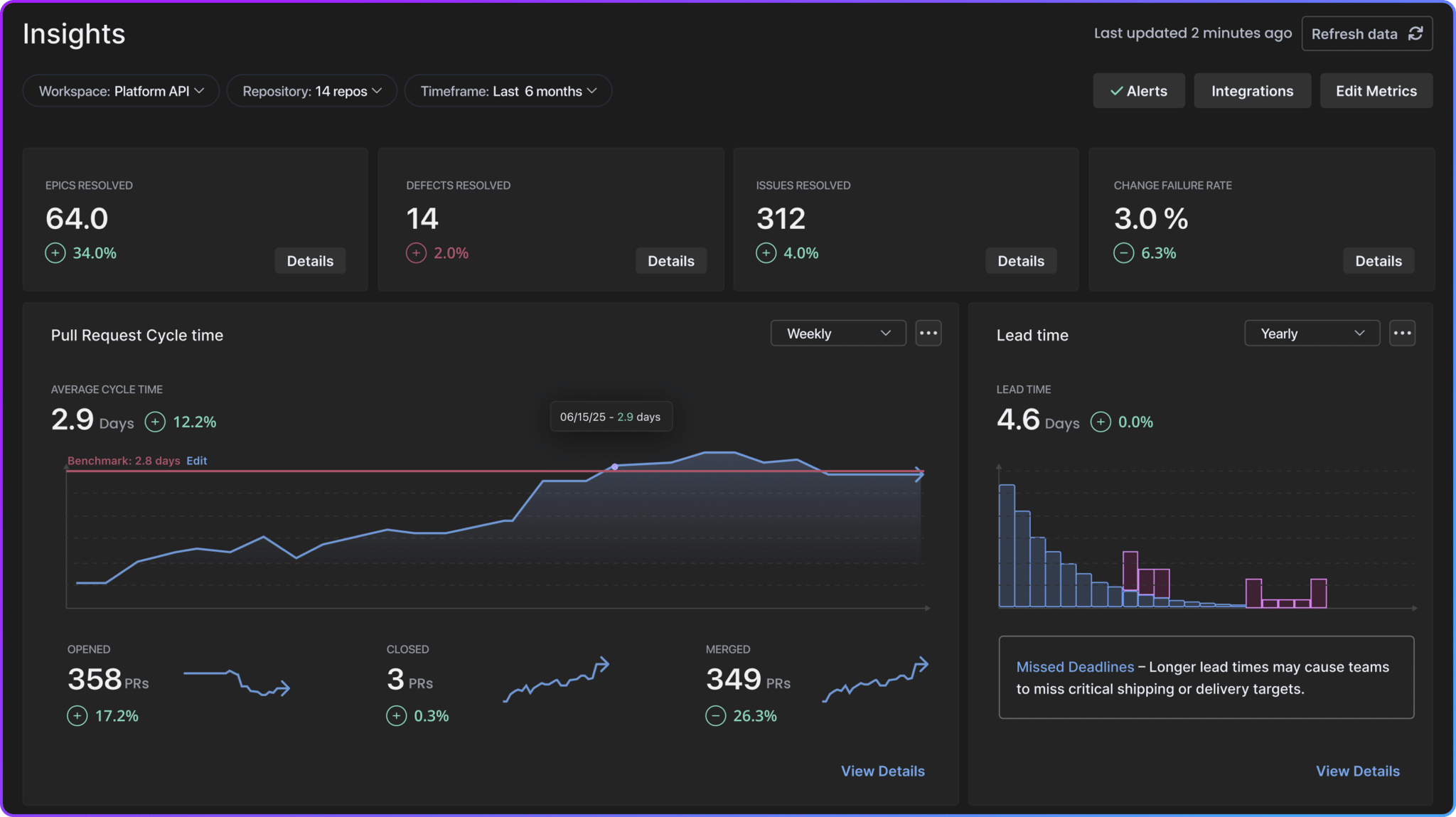Screen dimensions: 1456x817
Task: Click Edit next to Benchmark 2.8 days
Action: click(196, 461)
